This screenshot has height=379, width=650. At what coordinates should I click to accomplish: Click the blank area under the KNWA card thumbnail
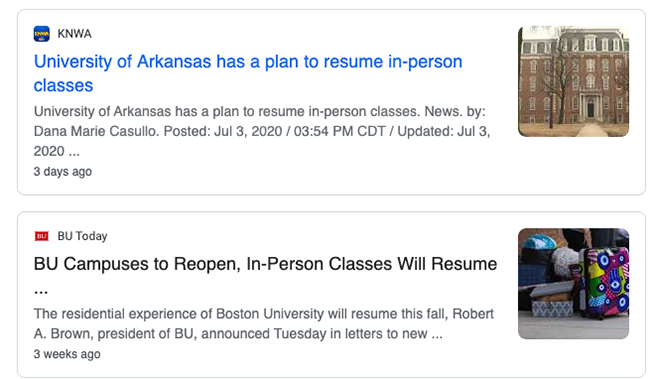[573, 165]
